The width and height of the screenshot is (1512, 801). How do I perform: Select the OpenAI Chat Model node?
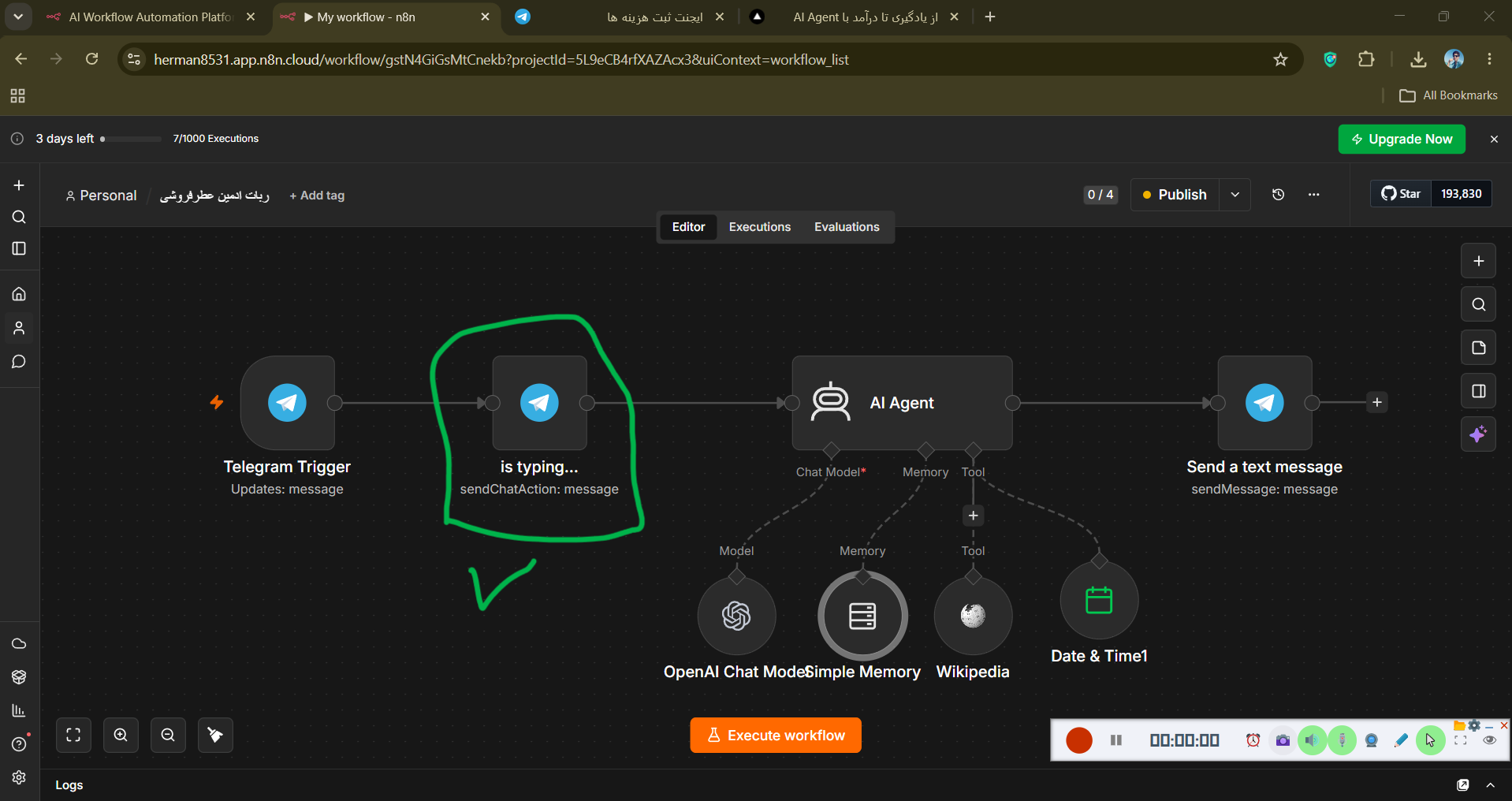(736, 616)
